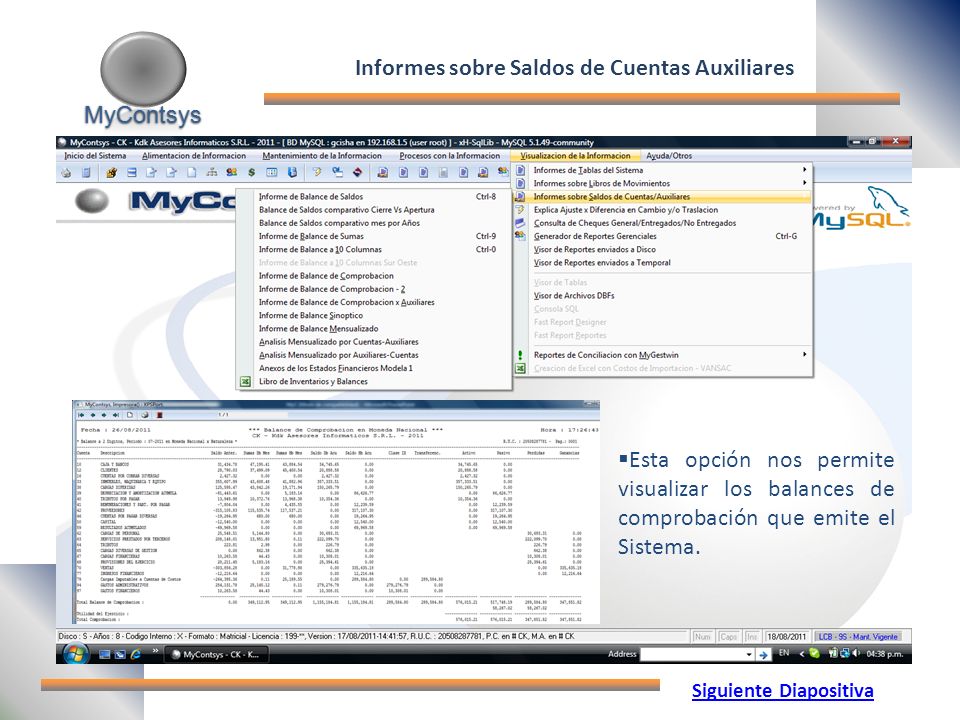This screenshot has width=960, height=720.
Task: Click the dollar sign toolbar icon
Action: [x=251, y=173]
